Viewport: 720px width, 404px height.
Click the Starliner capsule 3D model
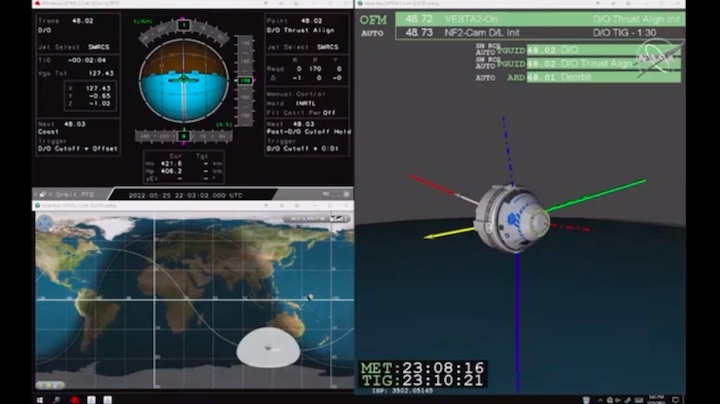513,219
